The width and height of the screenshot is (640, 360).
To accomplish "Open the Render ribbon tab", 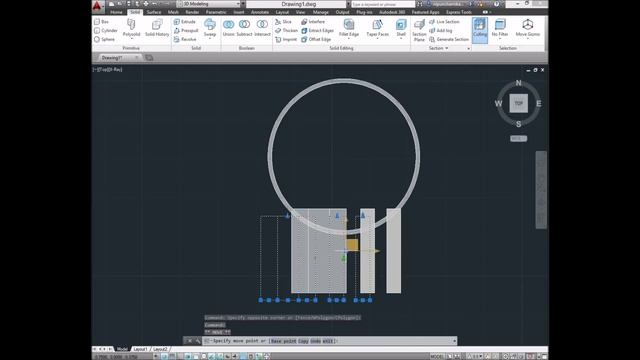I will (192, 12).
